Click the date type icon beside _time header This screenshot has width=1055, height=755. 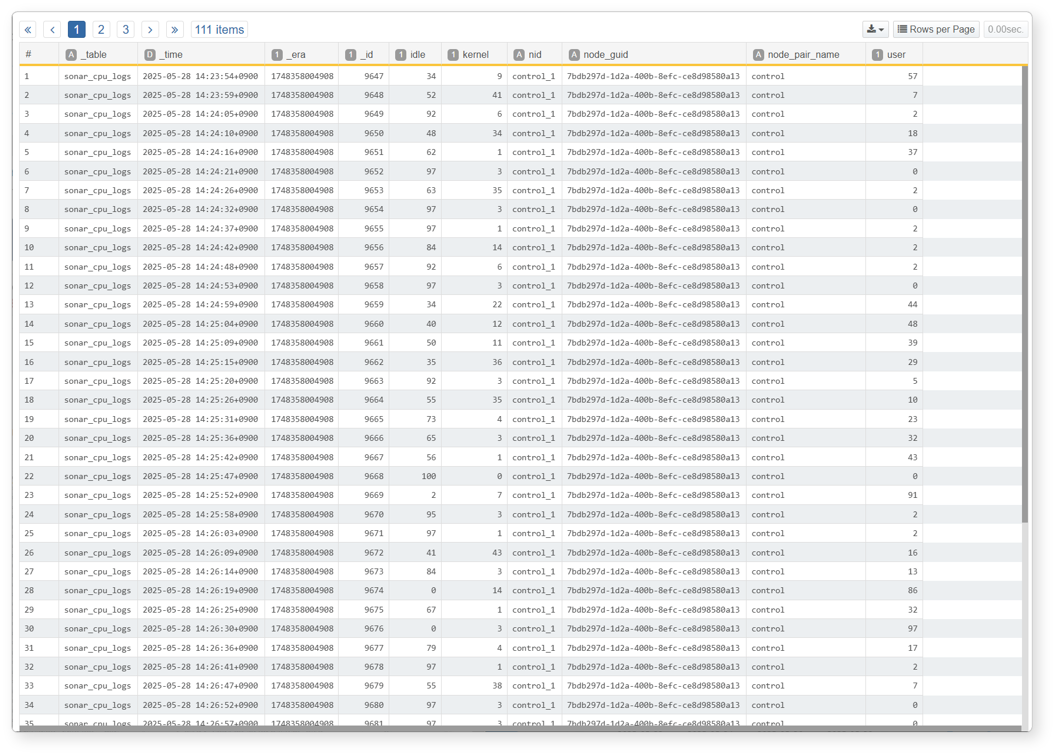(149, 55)
